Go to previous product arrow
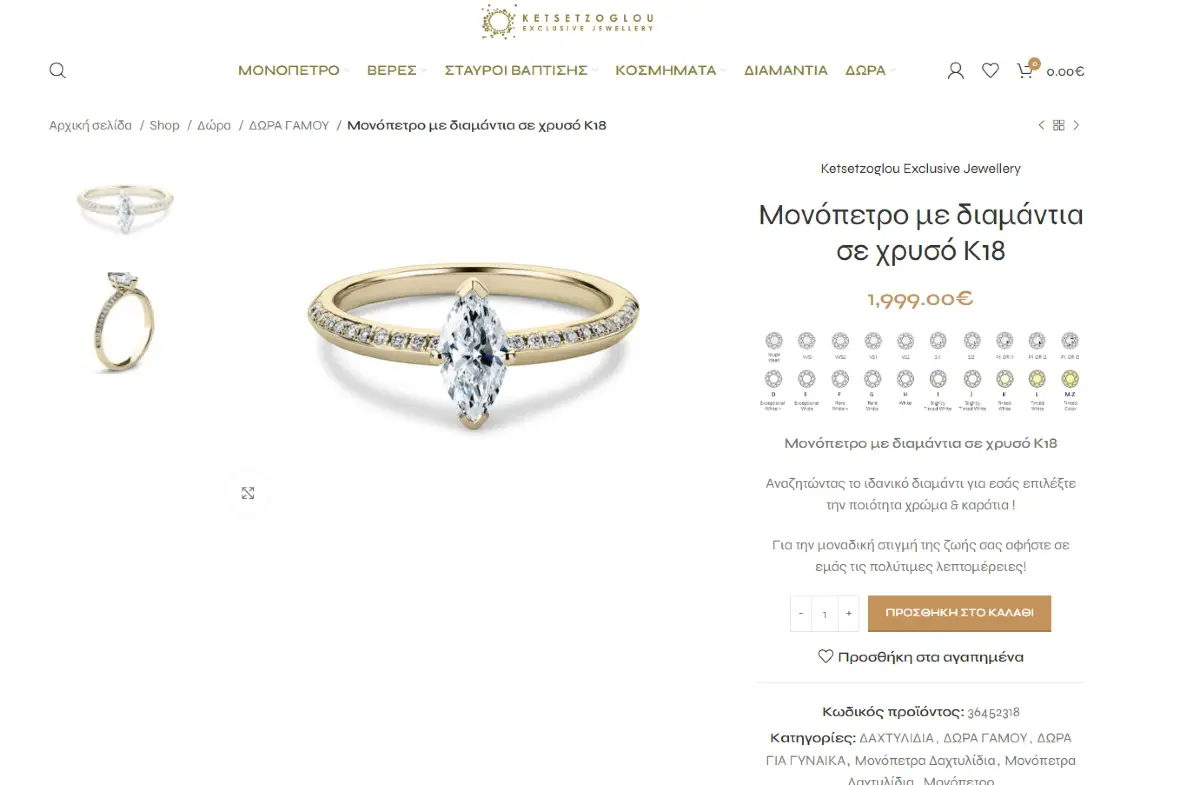The image size is (1200, 785). (1041, 125)
